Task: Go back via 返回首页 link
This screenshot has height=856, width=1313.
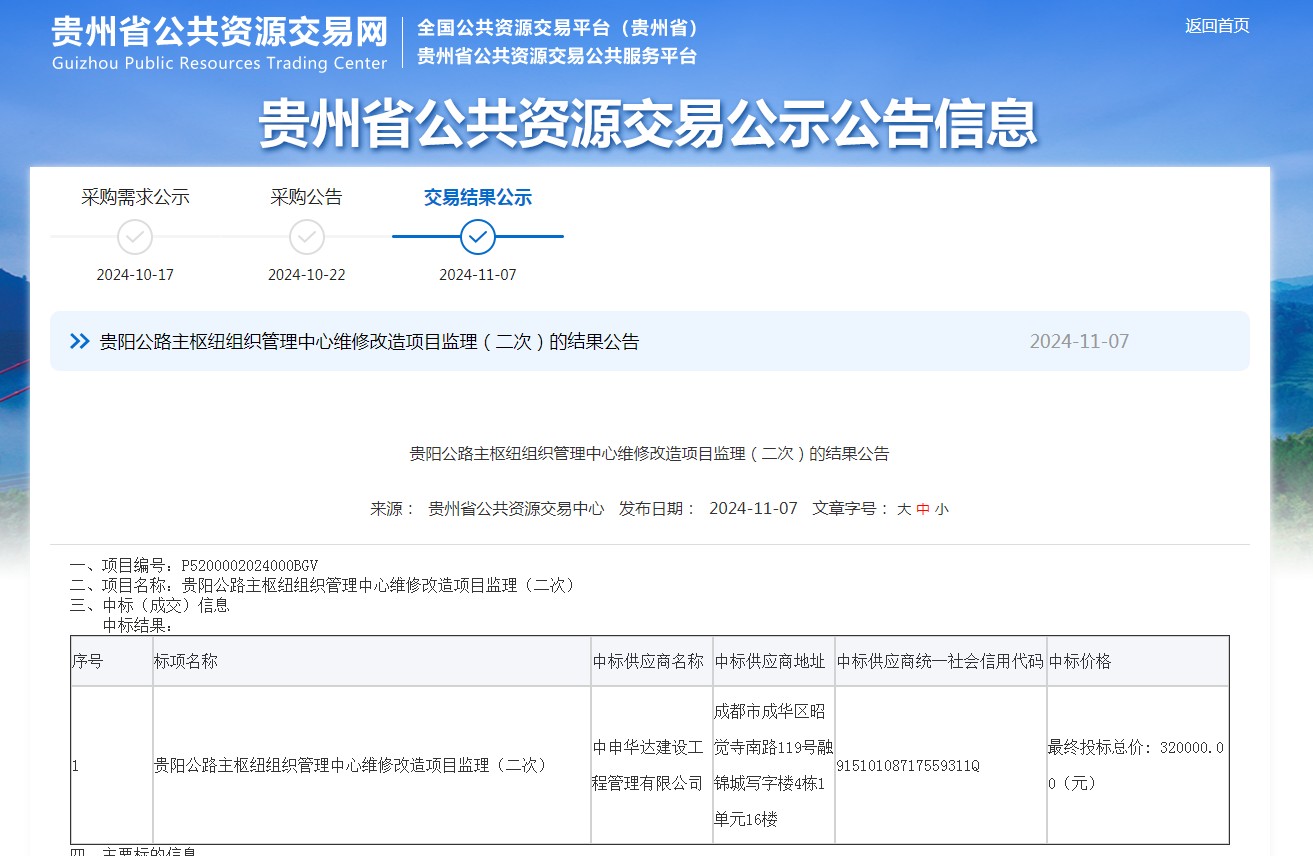Action: tap(1217, 26)
